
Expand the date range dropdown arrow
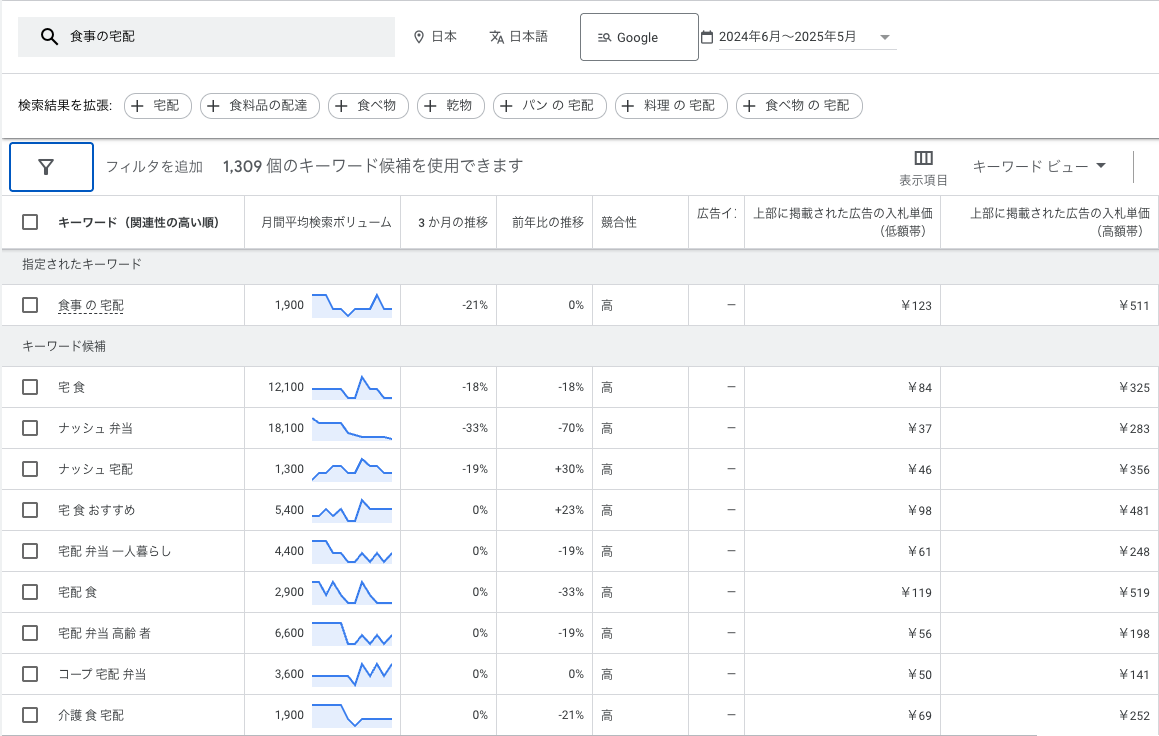point(884,38)
